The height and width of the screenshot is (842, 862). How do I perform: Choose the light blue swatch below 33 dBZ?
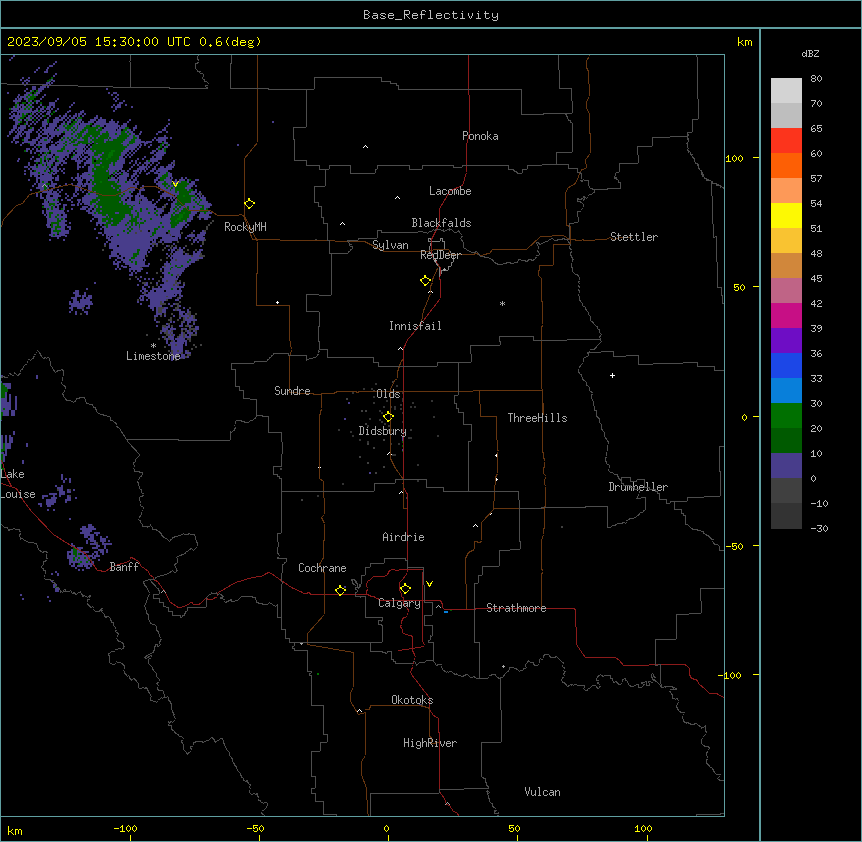coord(786,390)
